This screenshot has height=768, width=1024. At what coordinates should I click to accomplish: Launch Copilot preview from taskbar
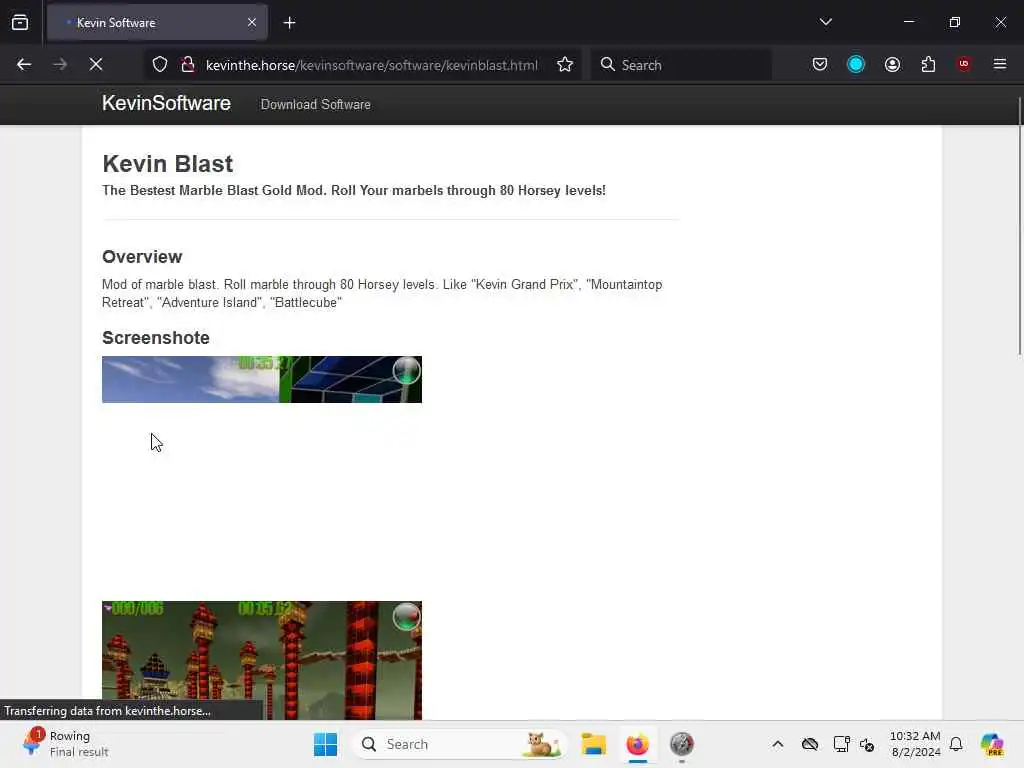(x=992, y=744)
